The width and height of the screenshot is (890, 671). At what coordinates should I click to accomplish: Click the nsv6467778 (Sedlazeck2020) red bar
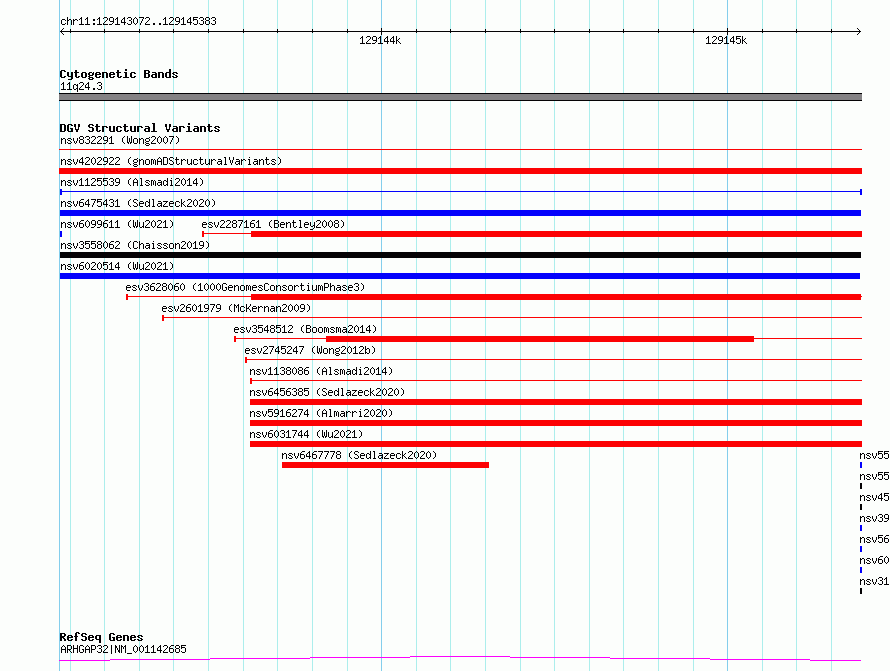385,465
